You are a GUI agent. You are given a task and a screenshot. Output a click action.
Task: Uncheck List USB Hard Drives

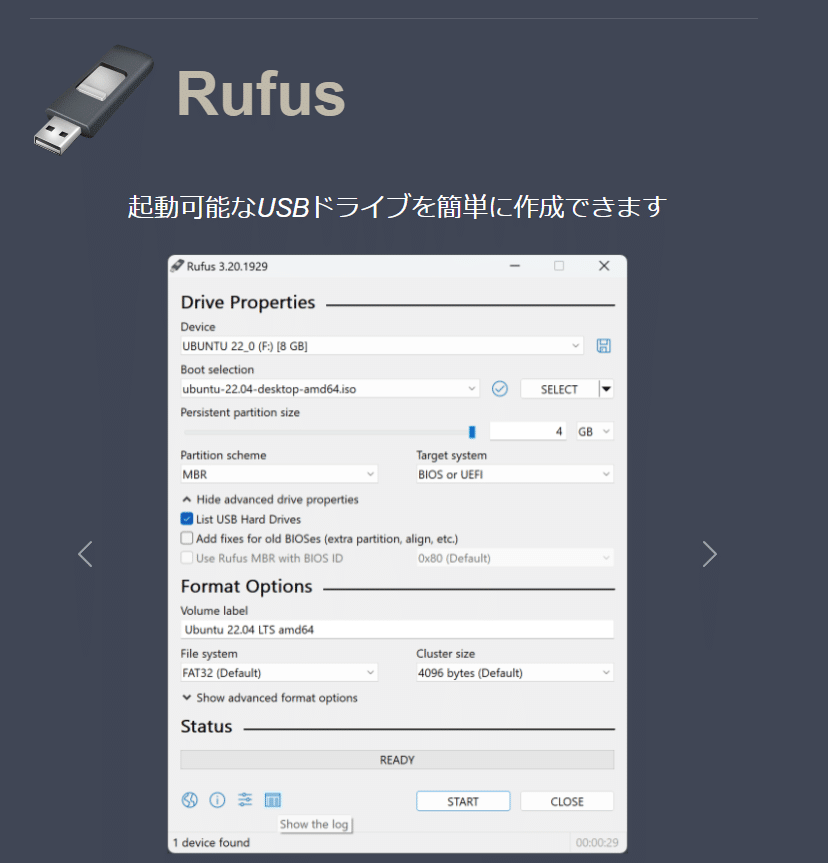pos(187,519)
